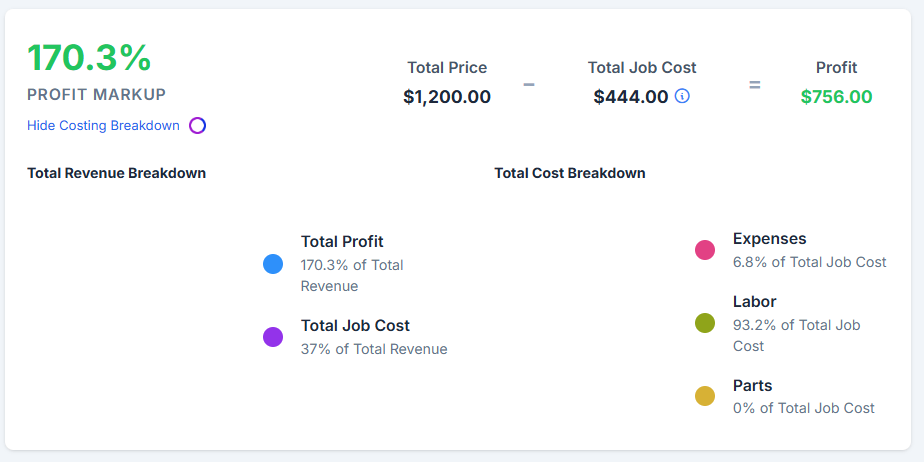Click the purple Total Job Cost legend dot
This screenshot has width=924, height=462.
[273, 337]
